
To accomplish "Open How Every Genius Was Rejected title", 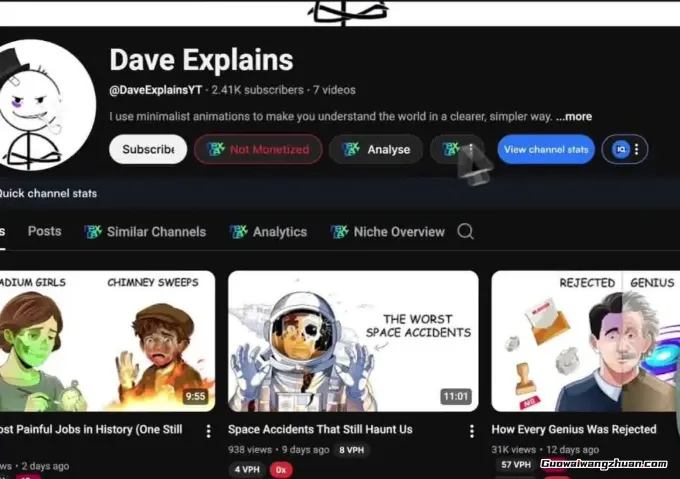I will click(574, 429).
